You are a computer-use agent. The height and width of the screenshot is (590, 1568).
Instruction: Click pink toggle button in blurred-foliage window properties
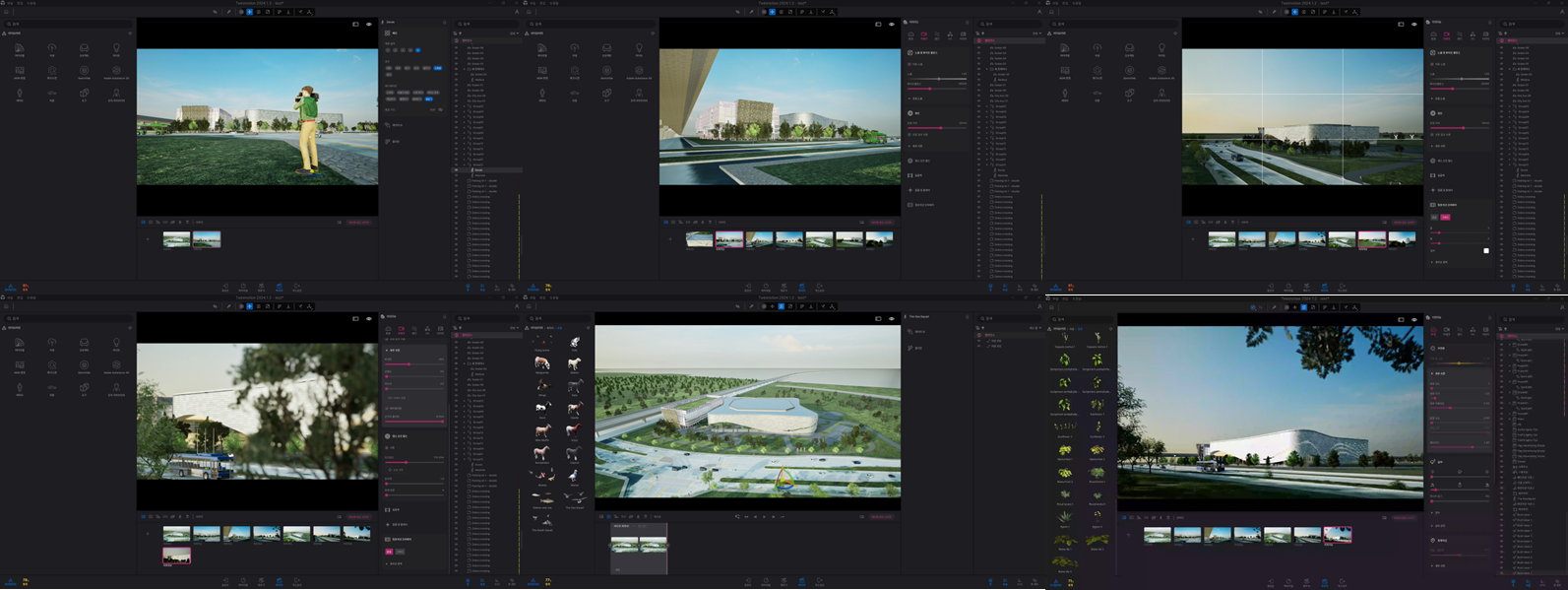coord(389,552)
